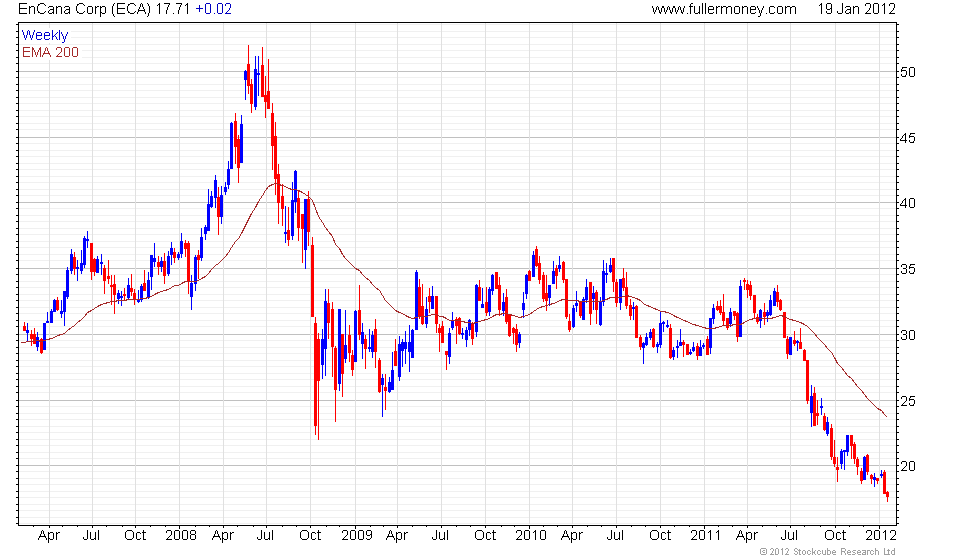Click the 35 price axis label
This screenshot has height=560, width=980.
pos(908,269)
